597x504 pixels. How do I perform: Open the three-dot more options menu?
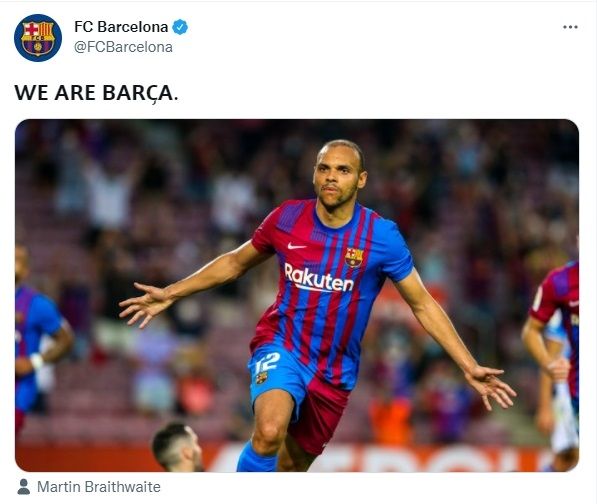570,27
